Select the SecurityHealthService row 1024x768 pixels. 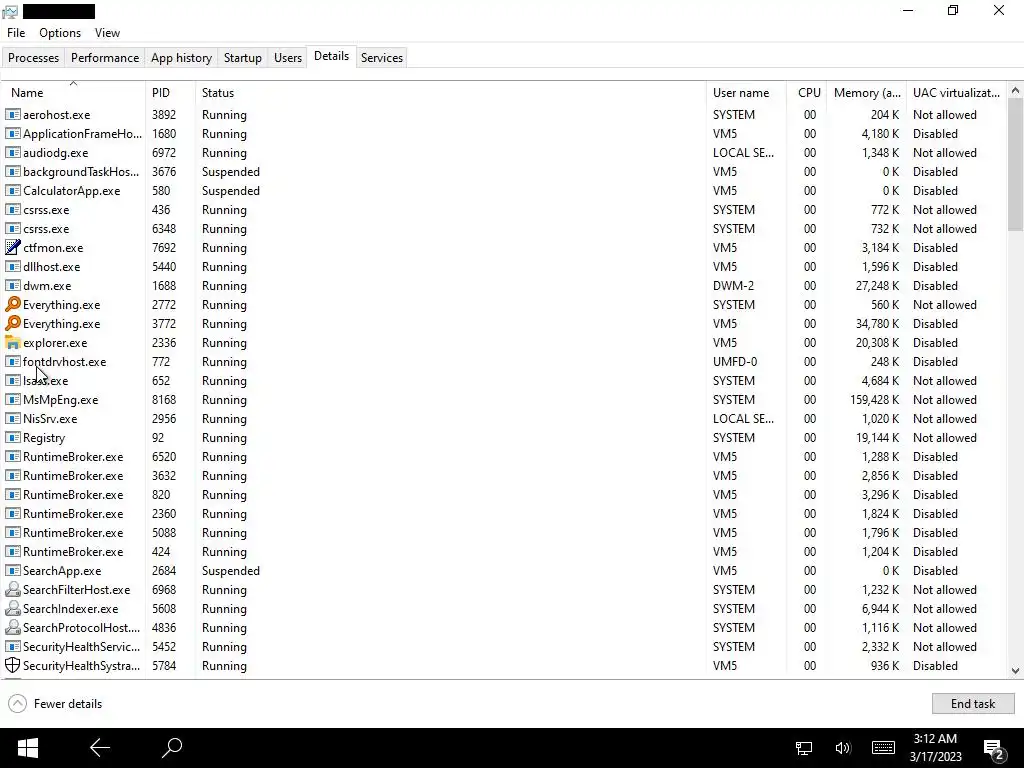504,647
